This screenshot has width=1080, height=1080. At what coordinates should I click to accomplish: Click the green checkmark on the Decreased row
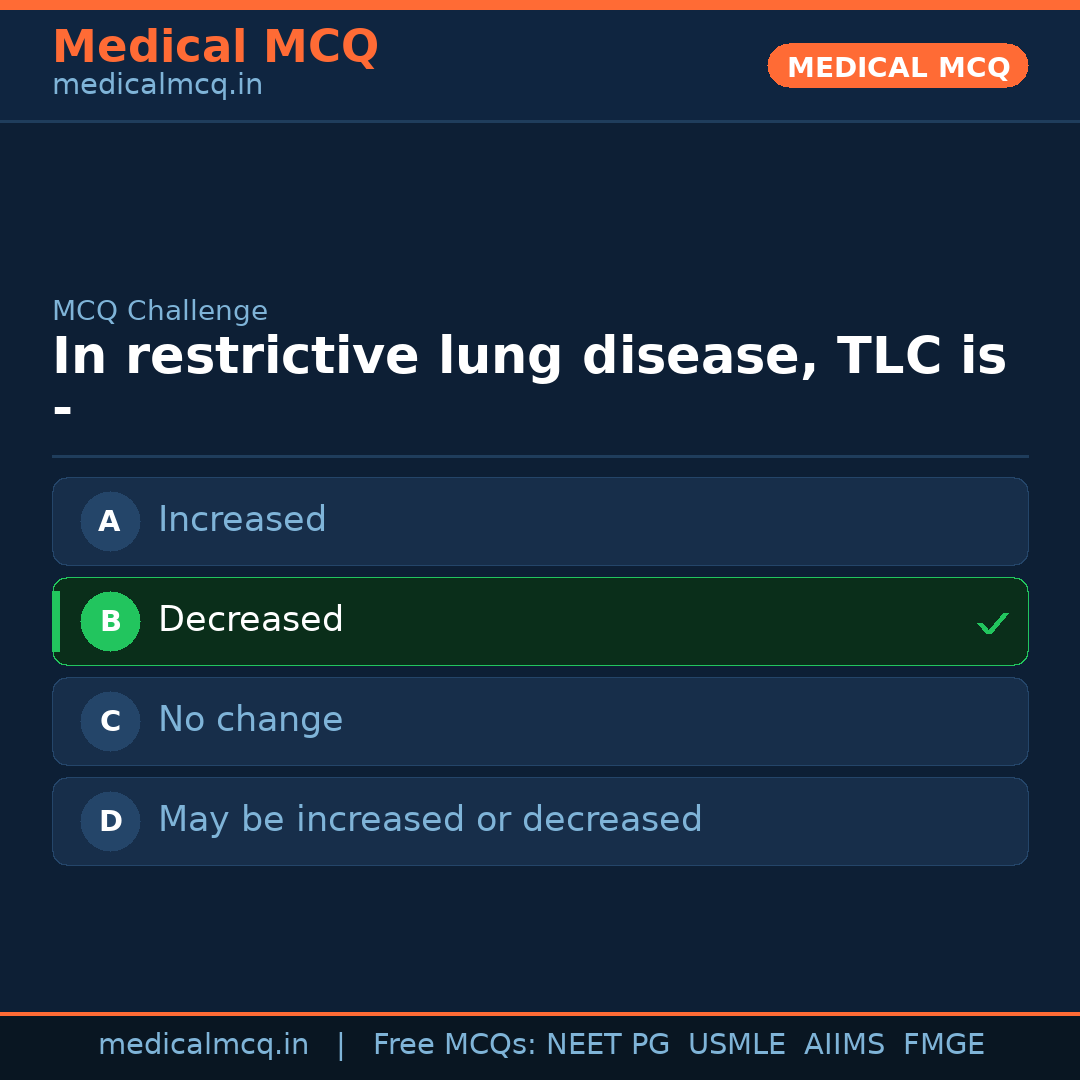click(992, 623)
